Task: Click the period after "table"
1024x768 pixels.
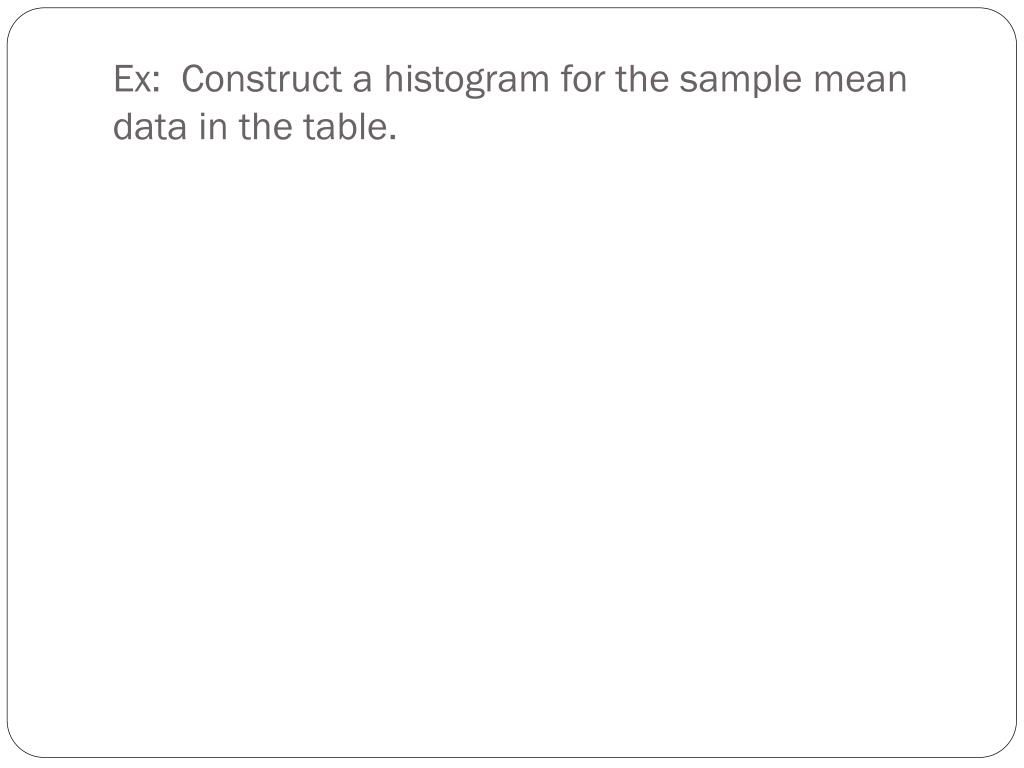Action: coord(393,138)
